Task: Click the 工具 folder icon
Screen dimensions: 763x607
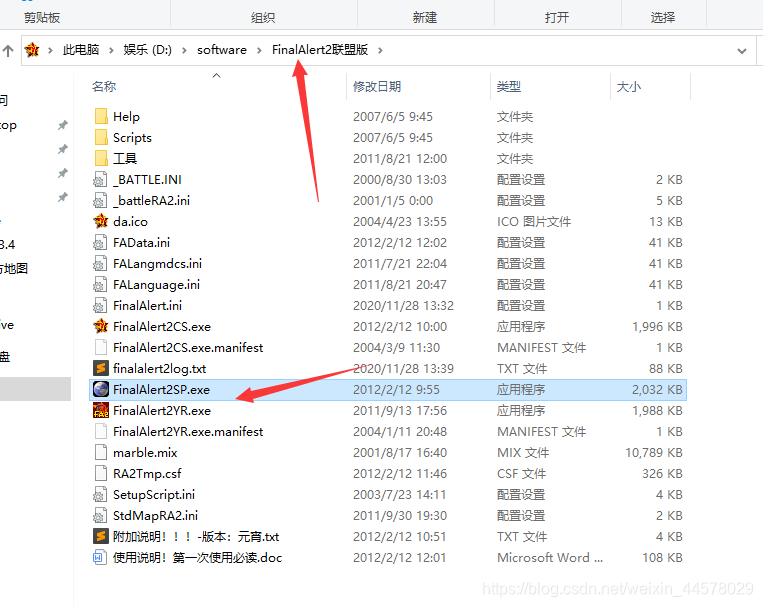Action: coord(101,158)
